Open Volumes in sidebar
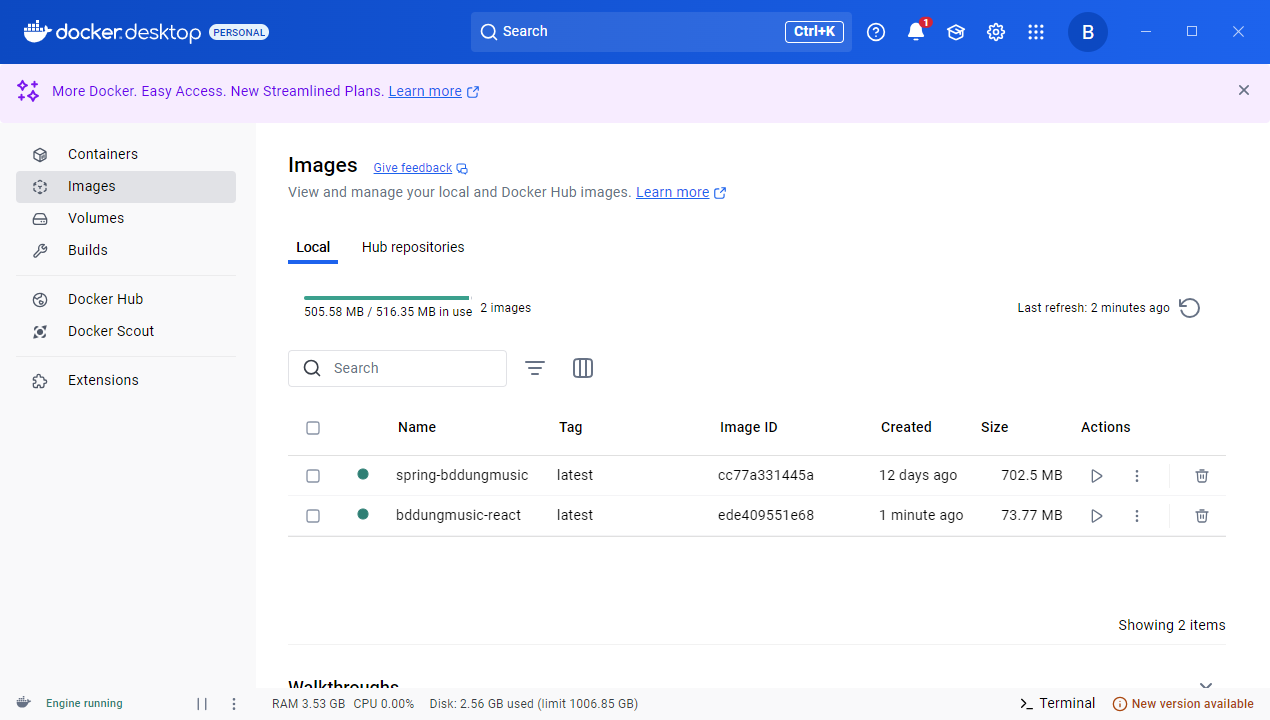Image resolution: width=1270 pixels, height=720 pixels. [x=126, y=218]
